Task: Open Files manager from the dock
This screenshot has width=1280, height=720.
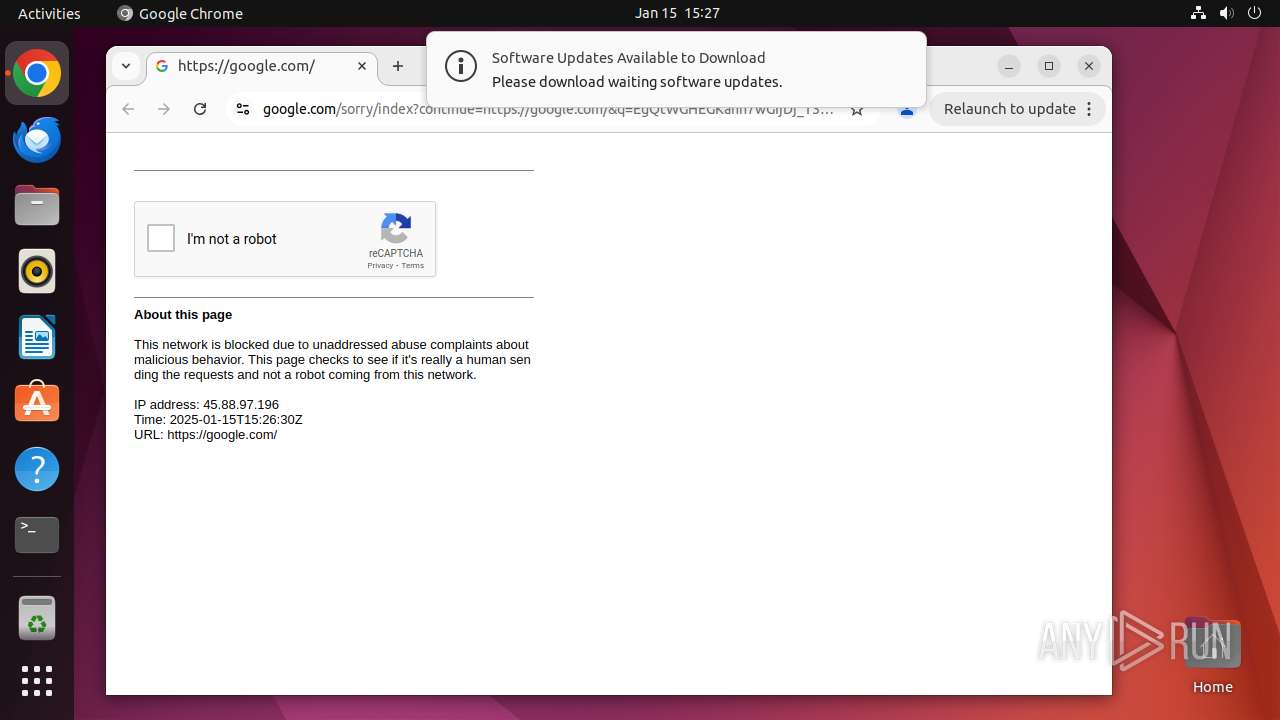Action: point(37,205)
